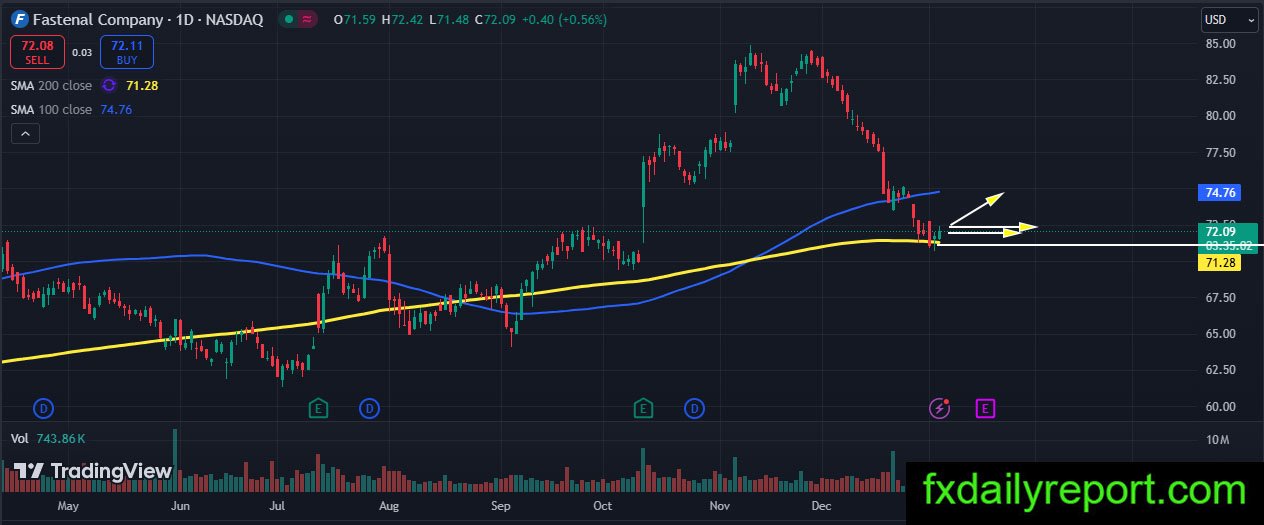Click the 77.50 price scale label

tap(1221, 153)
